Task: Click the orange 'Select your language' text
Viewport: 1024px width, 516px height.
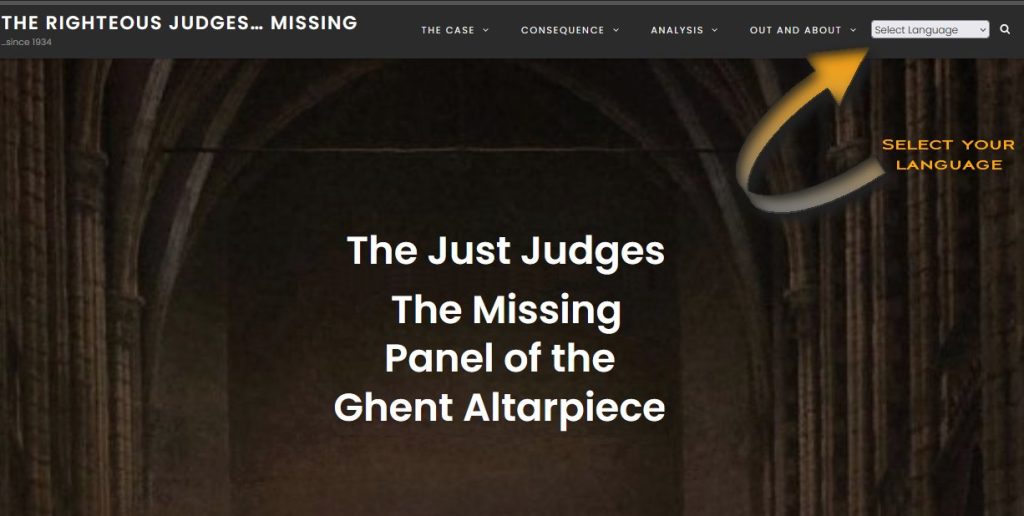Action: coord(948,155)
